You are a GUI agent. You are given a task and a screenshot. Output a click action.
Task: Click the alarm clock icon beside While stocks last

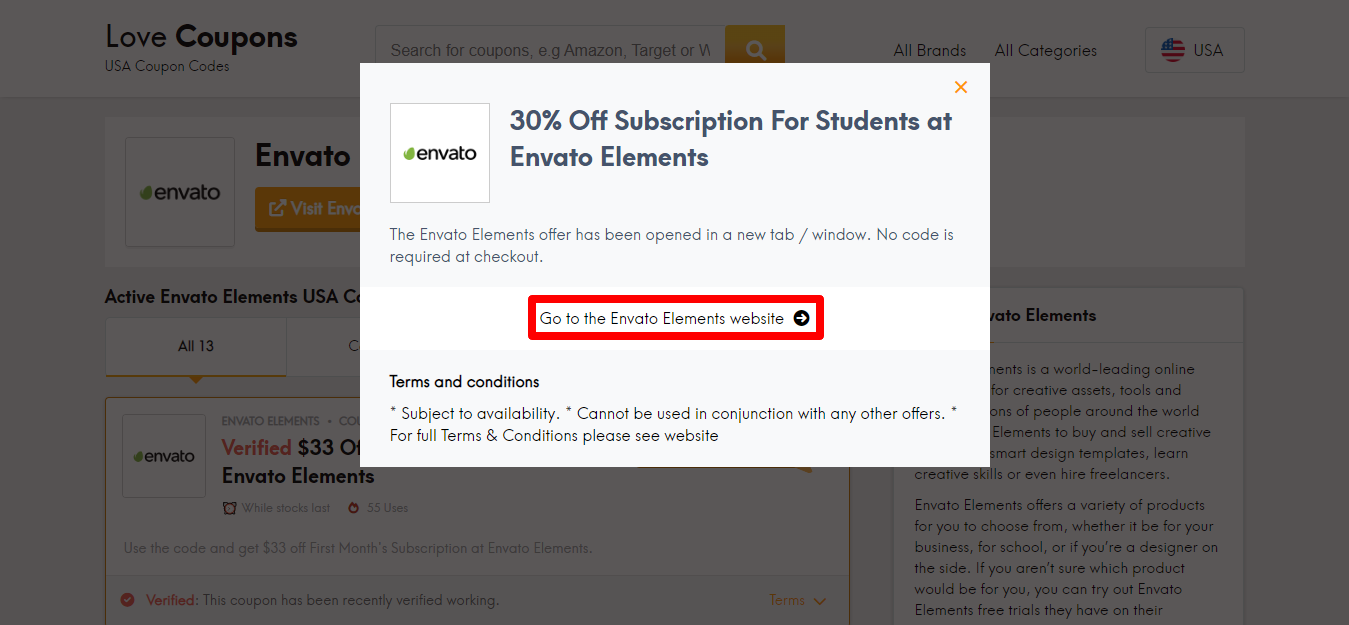[231, 507]
